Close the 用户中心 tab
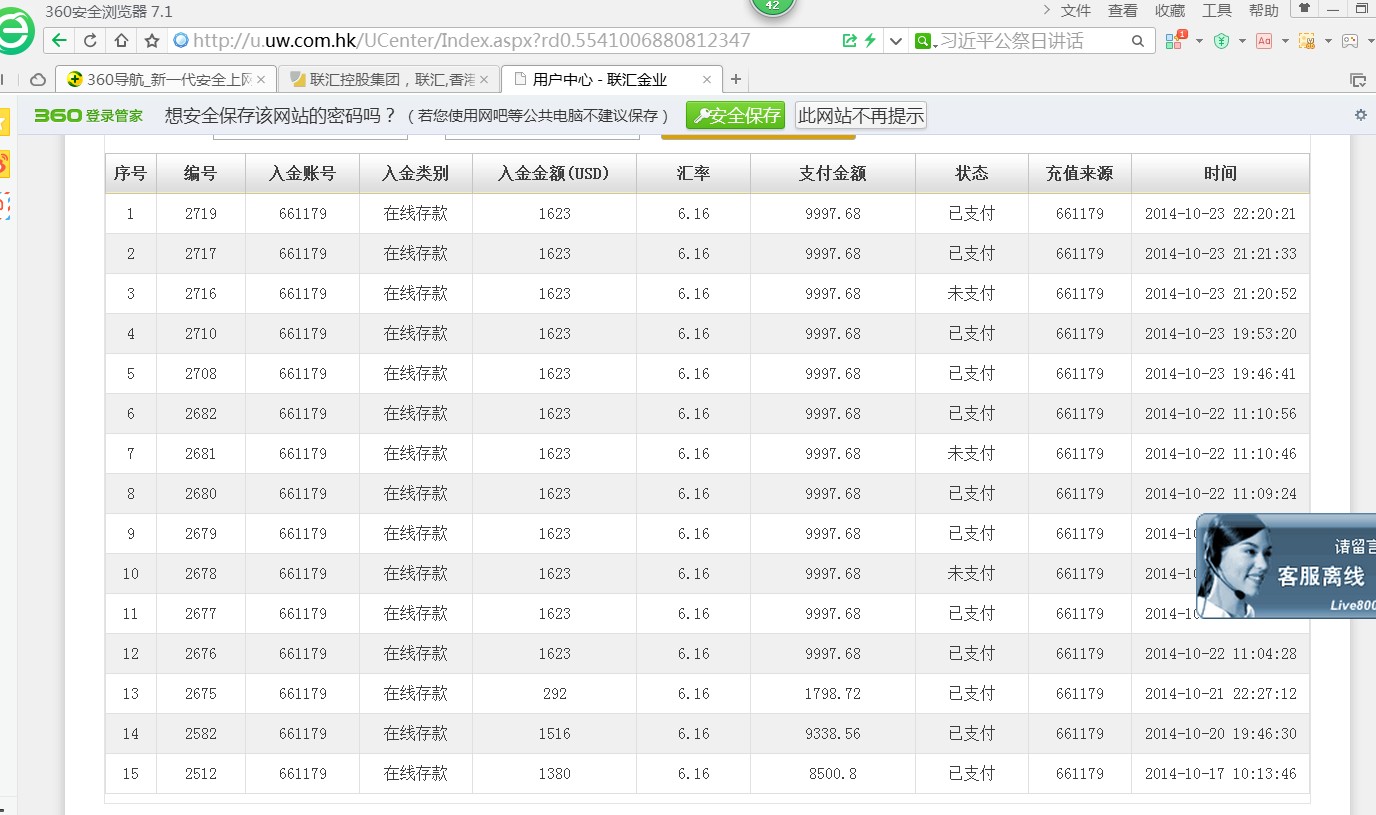Image resolution: width=1376 pixels, height=815 pixels. coord(707,79)
